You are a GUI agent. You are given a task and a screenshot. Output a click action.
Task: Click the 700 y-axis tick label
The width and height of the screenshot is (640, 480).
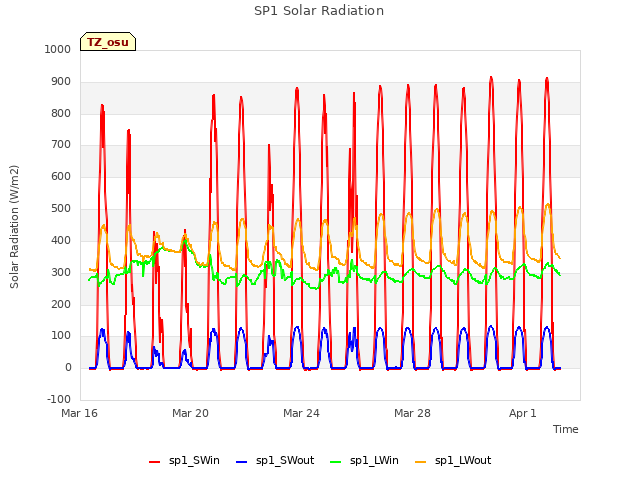(x=61, y=144)
